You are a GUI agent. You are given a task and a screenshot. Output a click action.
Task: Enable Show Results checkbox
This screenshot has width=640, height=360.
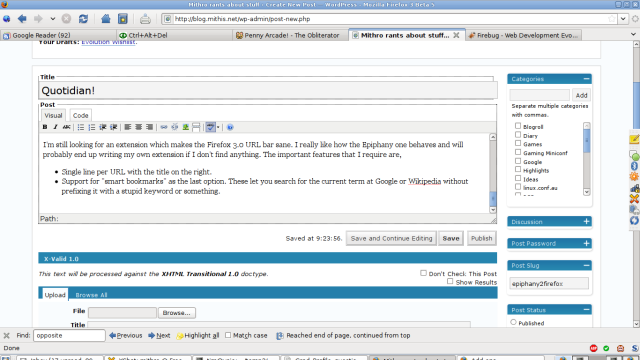[450, 281]
